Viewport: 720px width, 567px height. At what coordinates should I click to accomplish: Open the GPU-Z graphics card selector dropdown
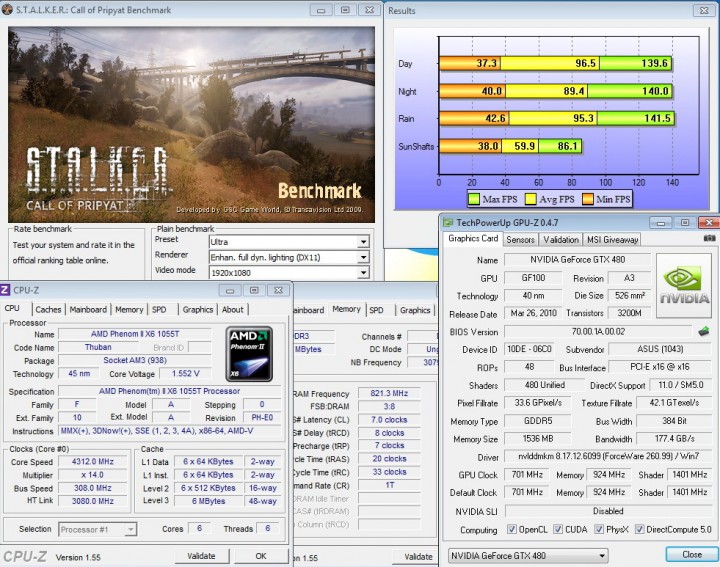[x=528, y=556]
